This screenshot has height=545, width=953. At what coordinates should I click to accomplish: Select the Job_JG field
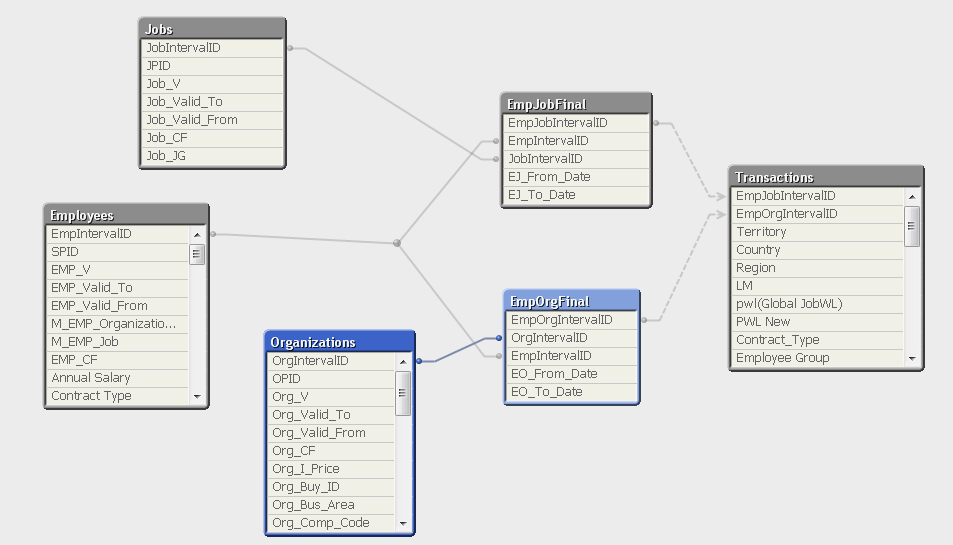(212, 156)
